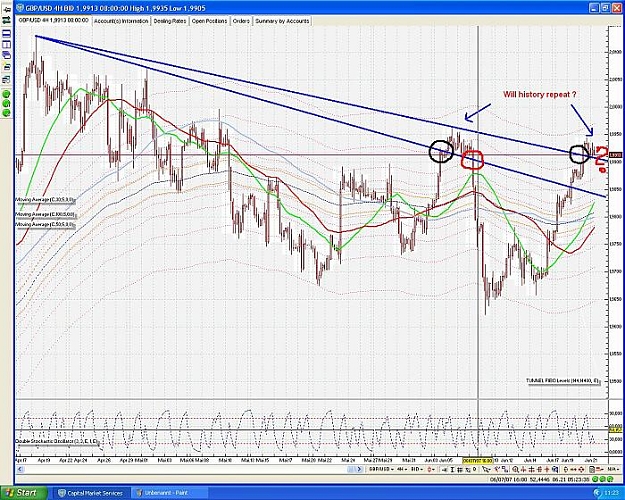The height and width of the screenshot is (500, 625).
Task: Click the scroll right arrow button before GBP/USD
Action: coord(360,469)
